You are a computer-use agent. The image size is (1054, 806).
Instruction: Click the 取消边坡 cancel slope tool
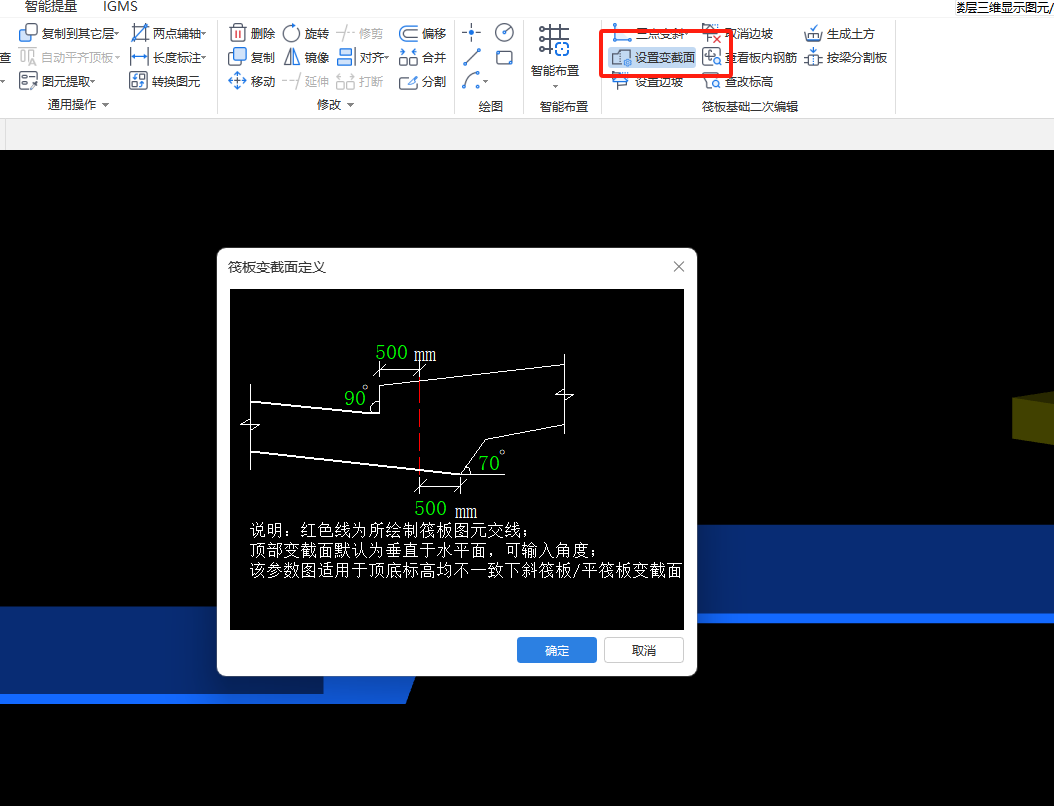tap(738, 33)
